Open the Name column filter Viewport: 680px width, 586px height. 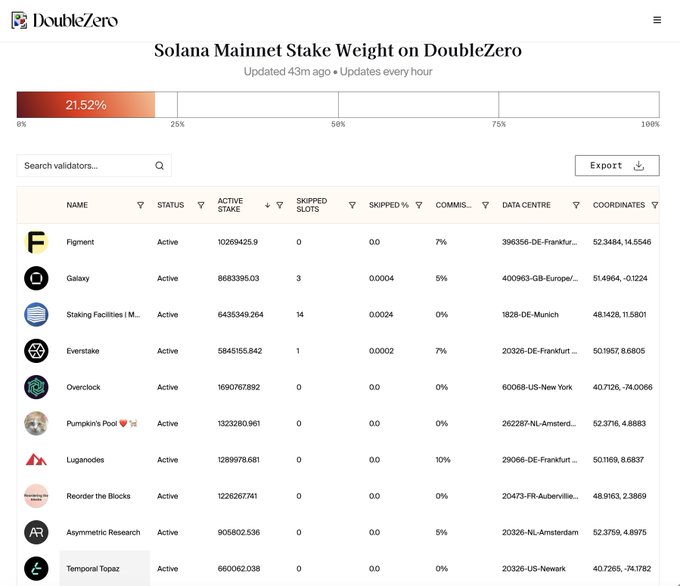(x=140, y=205)
